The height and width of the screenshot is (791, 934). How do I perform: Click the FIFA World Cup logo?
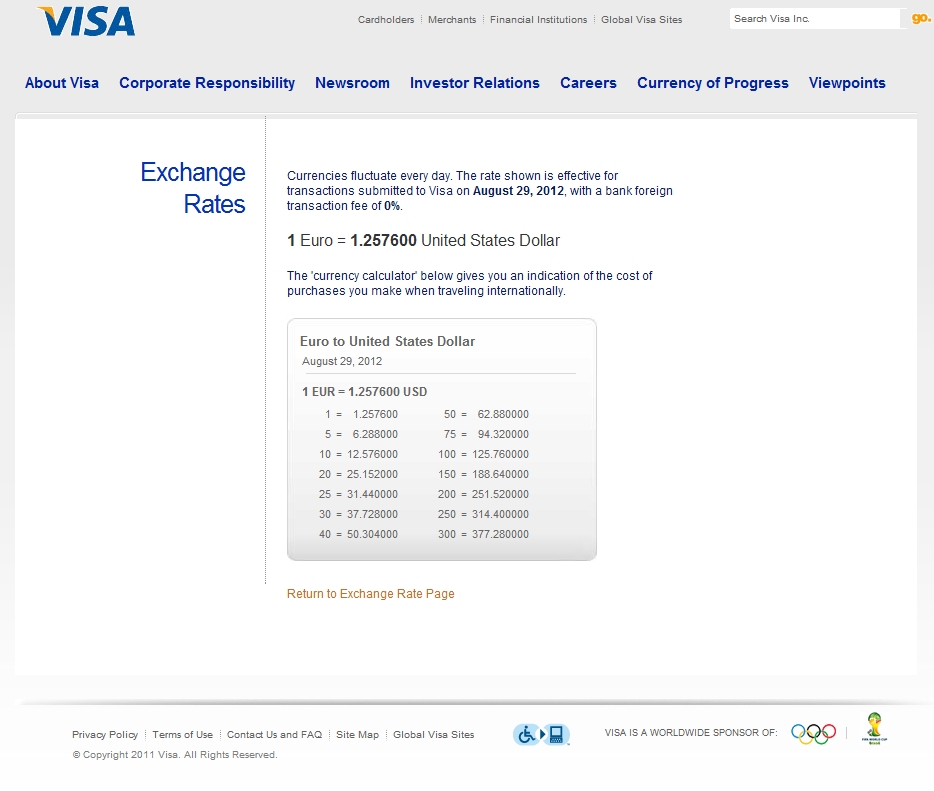coord(874,728)
